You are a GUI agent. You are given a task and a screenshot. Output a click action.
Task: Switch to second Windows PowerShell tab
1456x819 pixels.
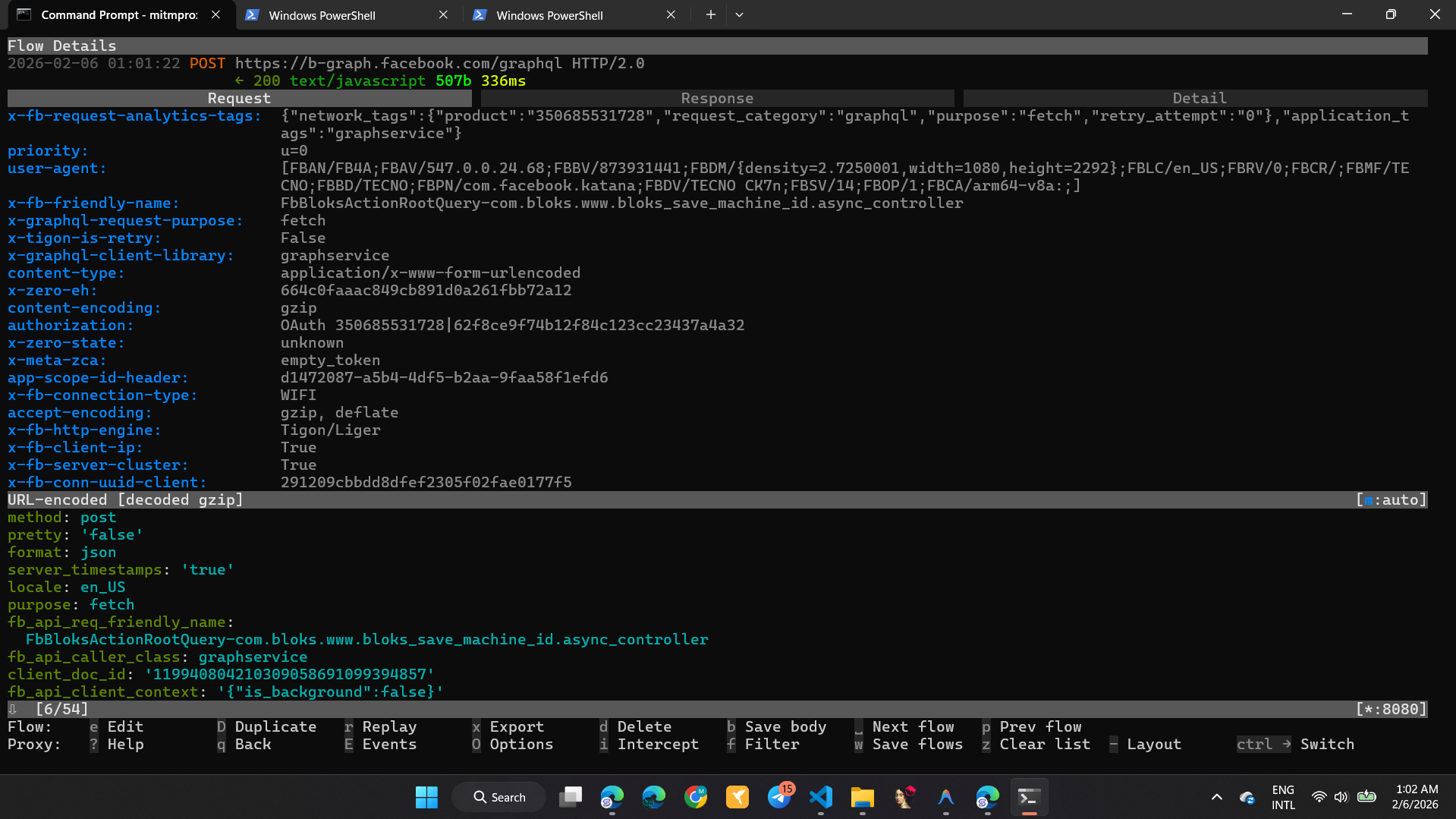(x=549, y=15)
